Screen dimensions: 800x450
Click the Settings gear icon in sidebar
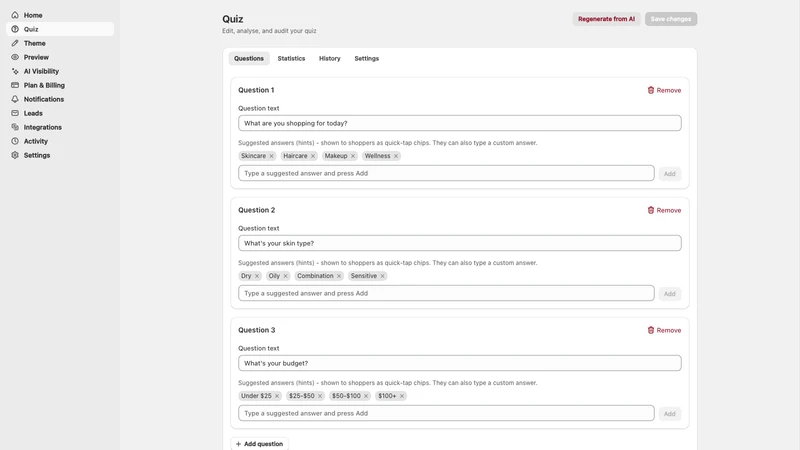click(x=15, y=155)
